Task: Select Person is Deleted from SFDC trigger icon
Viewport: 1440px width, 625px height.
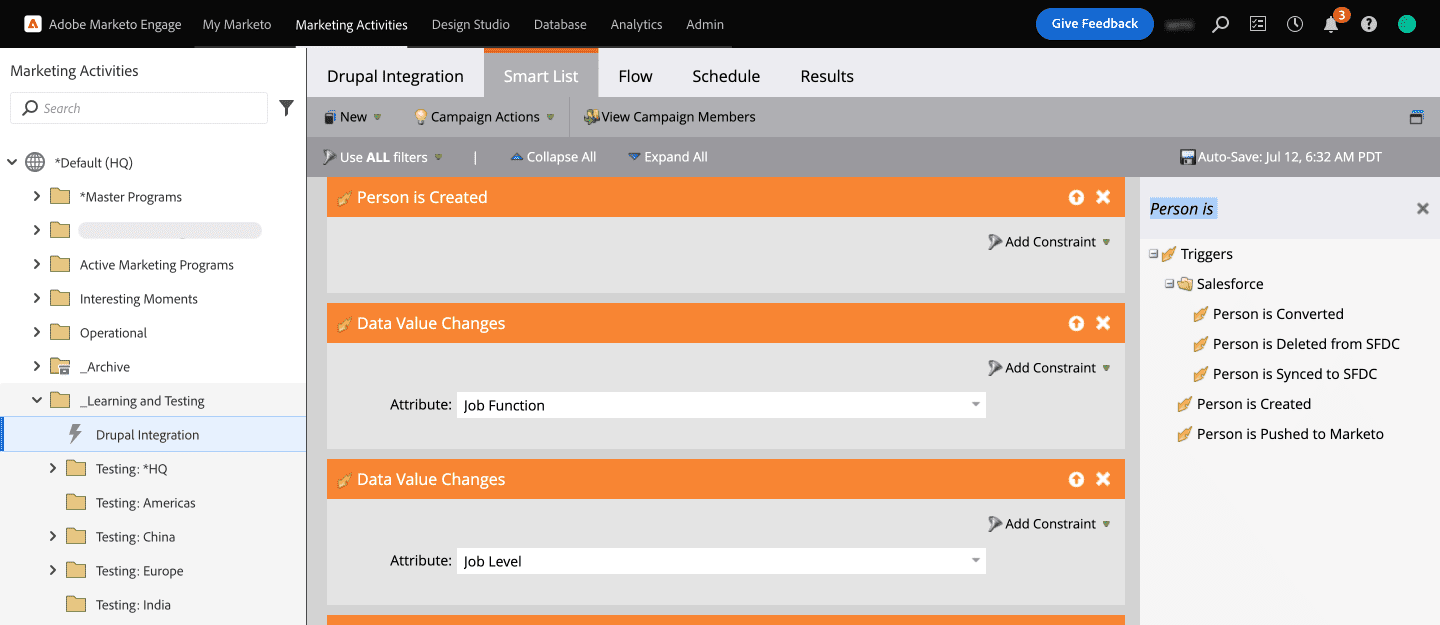Action: coord(1201,344)
